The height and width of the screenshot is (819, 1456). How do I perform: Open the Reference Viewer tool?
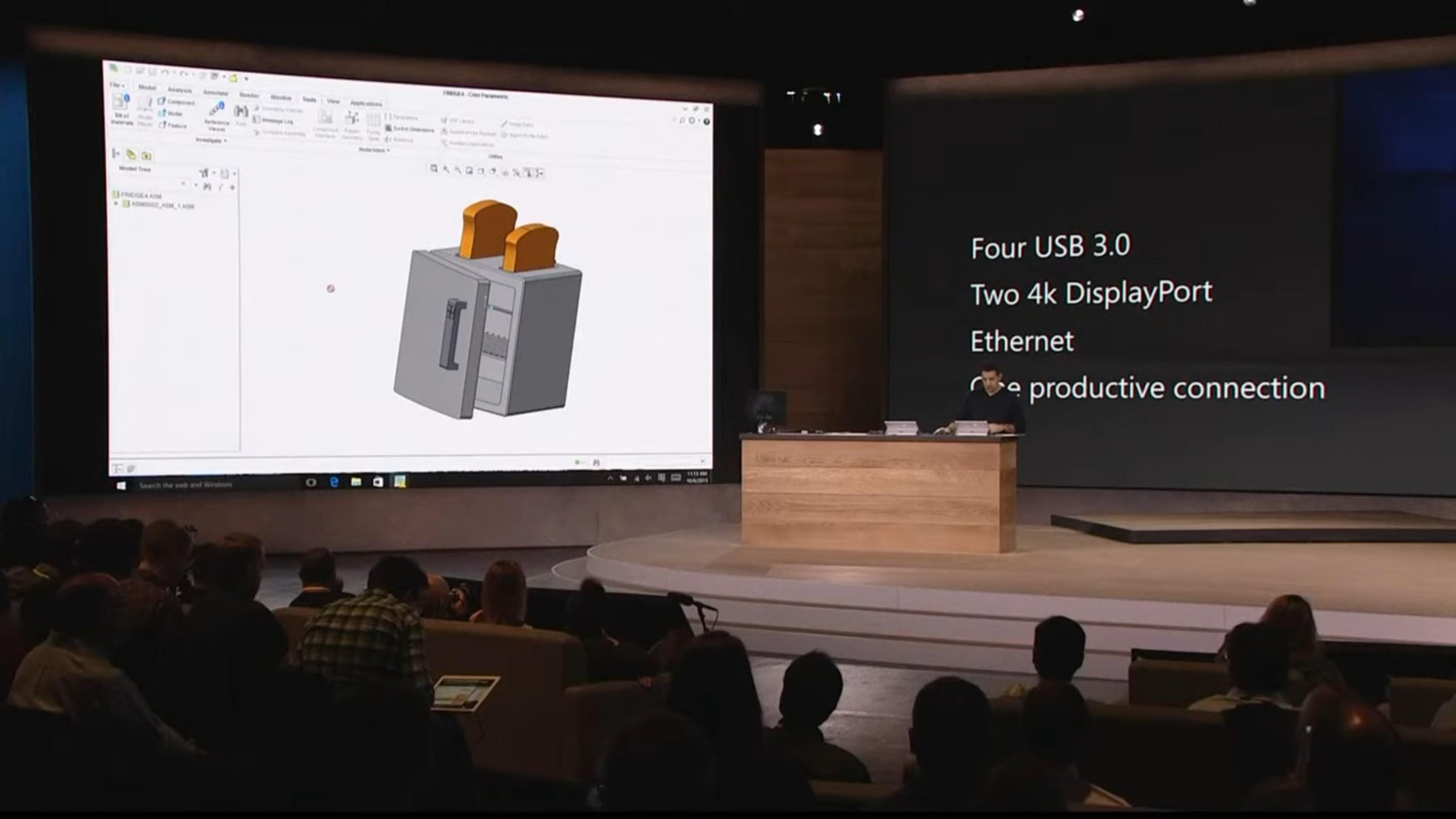217,117
